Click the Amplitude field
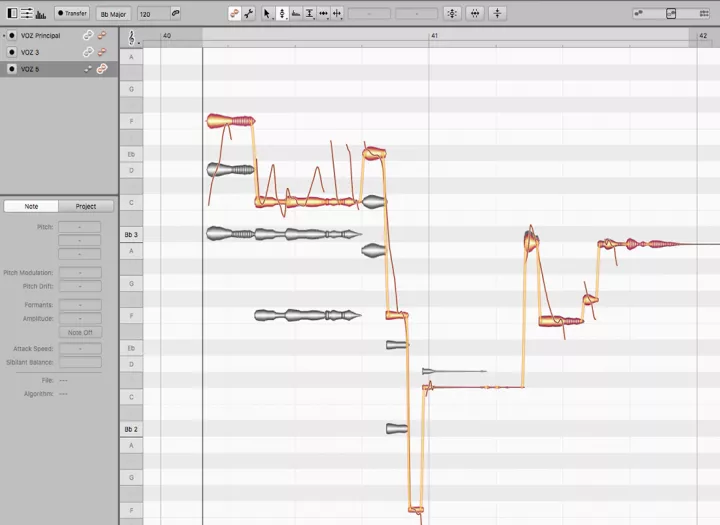Image resolution: width=720 pixels, height=525 pixels. pos(80,318)
